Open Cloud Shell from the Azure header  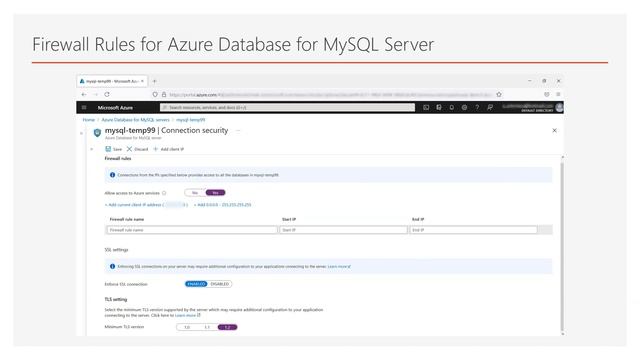pyautogui.click(x=426, y=107)
